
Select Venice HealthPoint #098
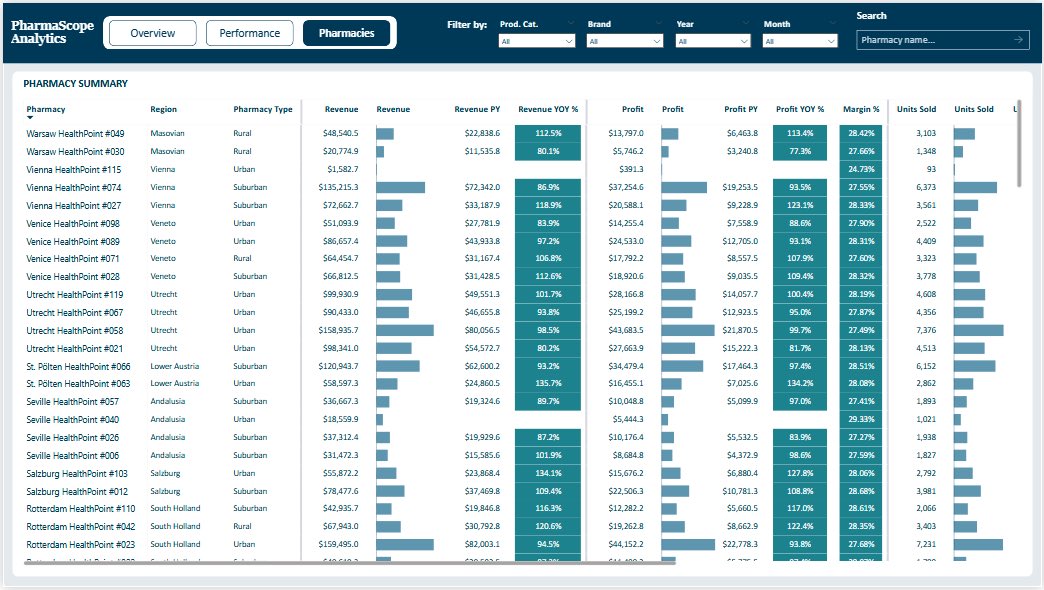[73, 223]
